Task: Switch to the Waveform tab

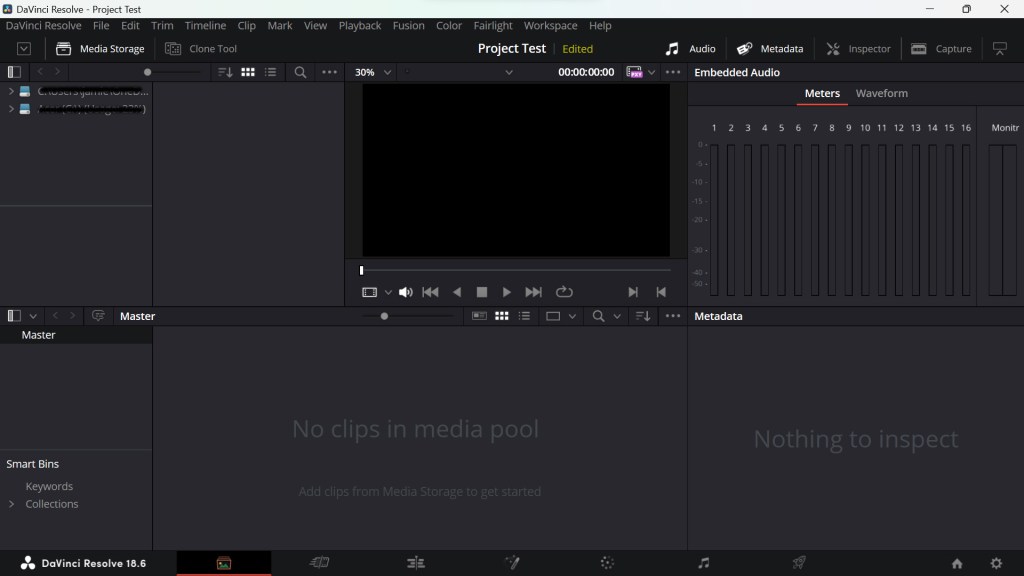Action: [881, 93]
